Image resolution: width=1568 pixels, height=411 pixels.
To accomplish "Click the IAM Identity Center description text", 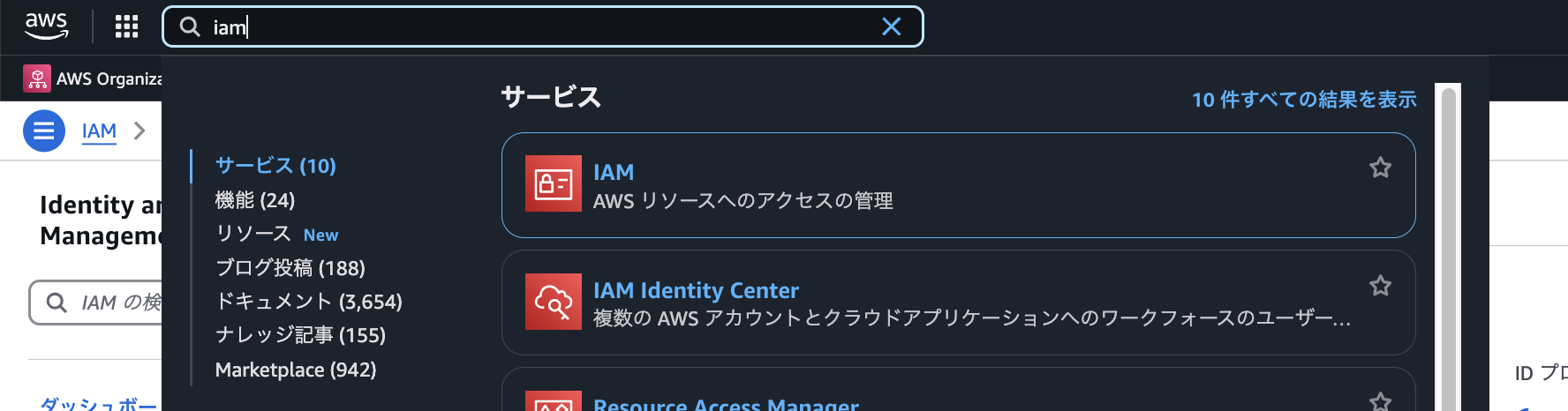I will point(972,318).
